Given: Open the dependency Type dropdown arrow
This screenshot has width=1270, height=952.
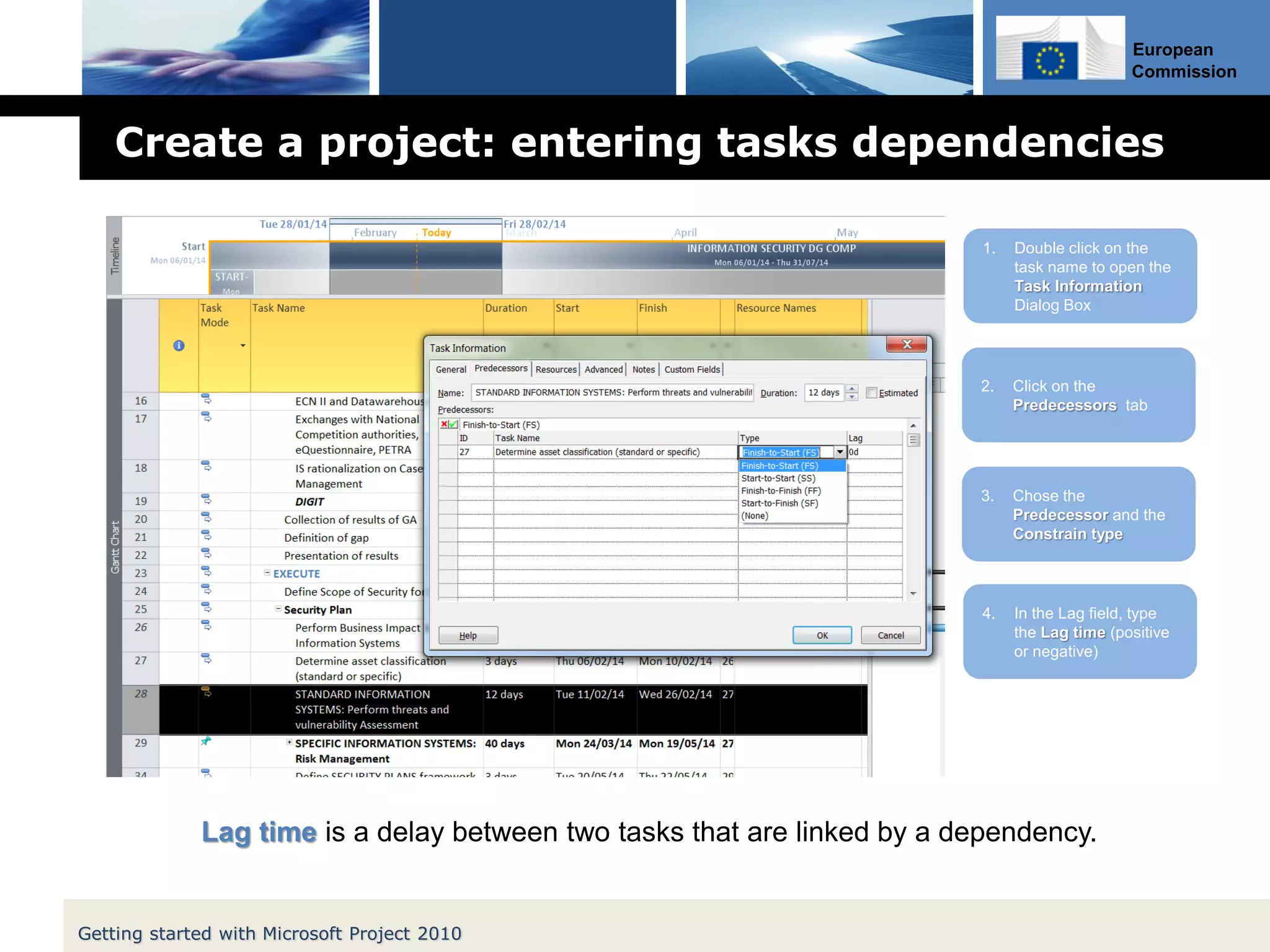Looking at the screenshot, I should 840,452.
